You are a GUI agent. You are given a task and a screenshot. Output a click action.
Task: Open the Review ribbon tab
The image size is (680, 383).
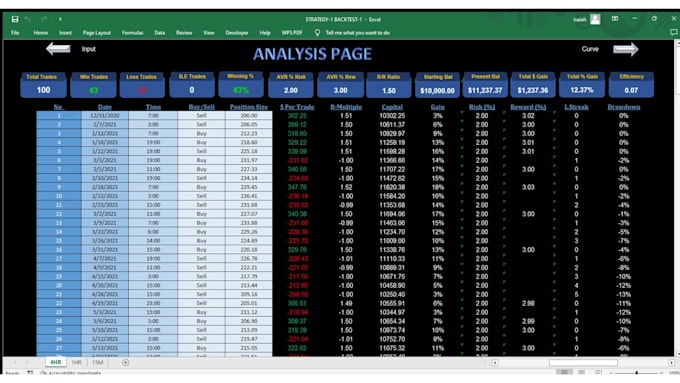point(184,33)
